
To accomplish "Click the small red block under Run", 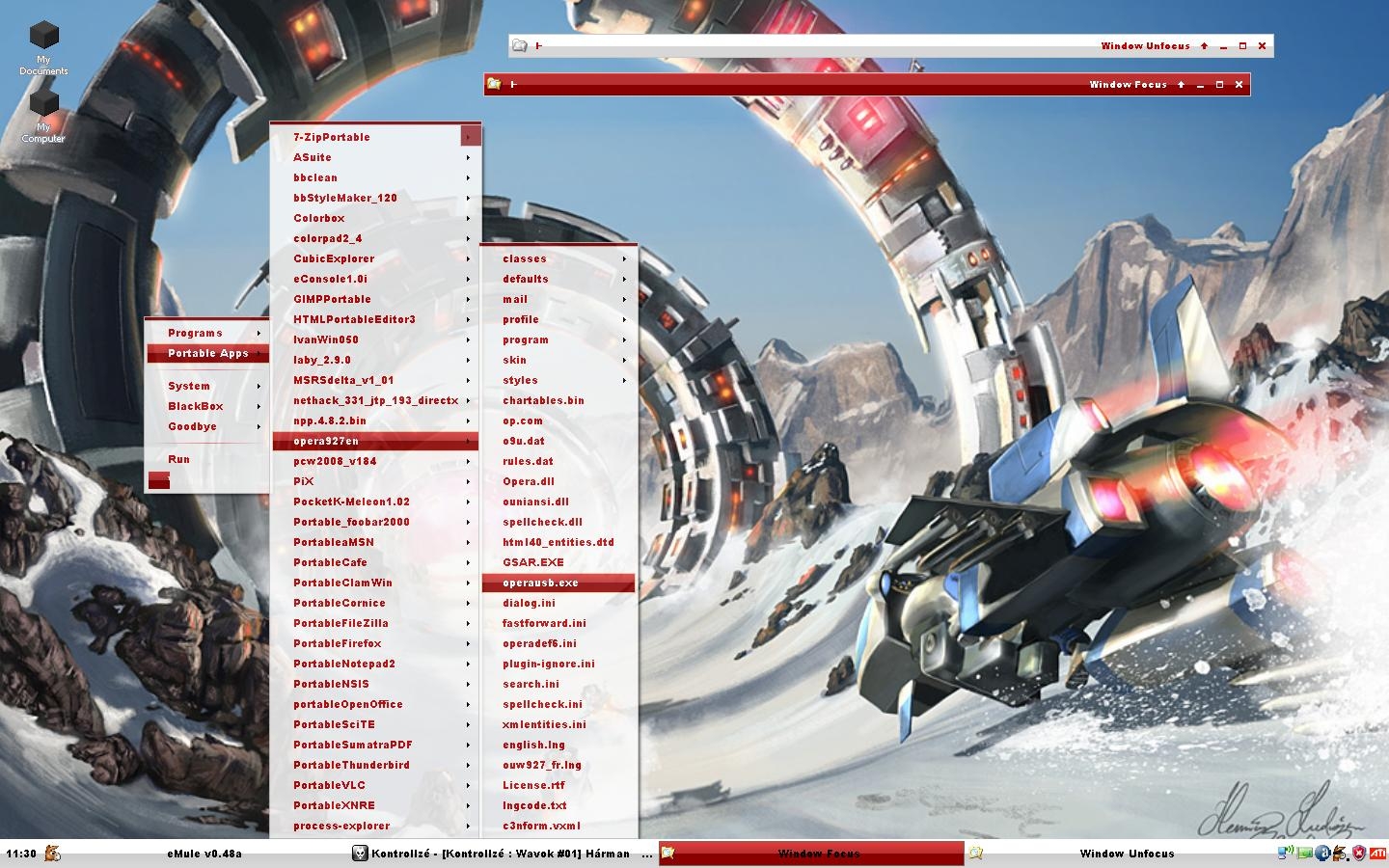I will tap(159, 480).
